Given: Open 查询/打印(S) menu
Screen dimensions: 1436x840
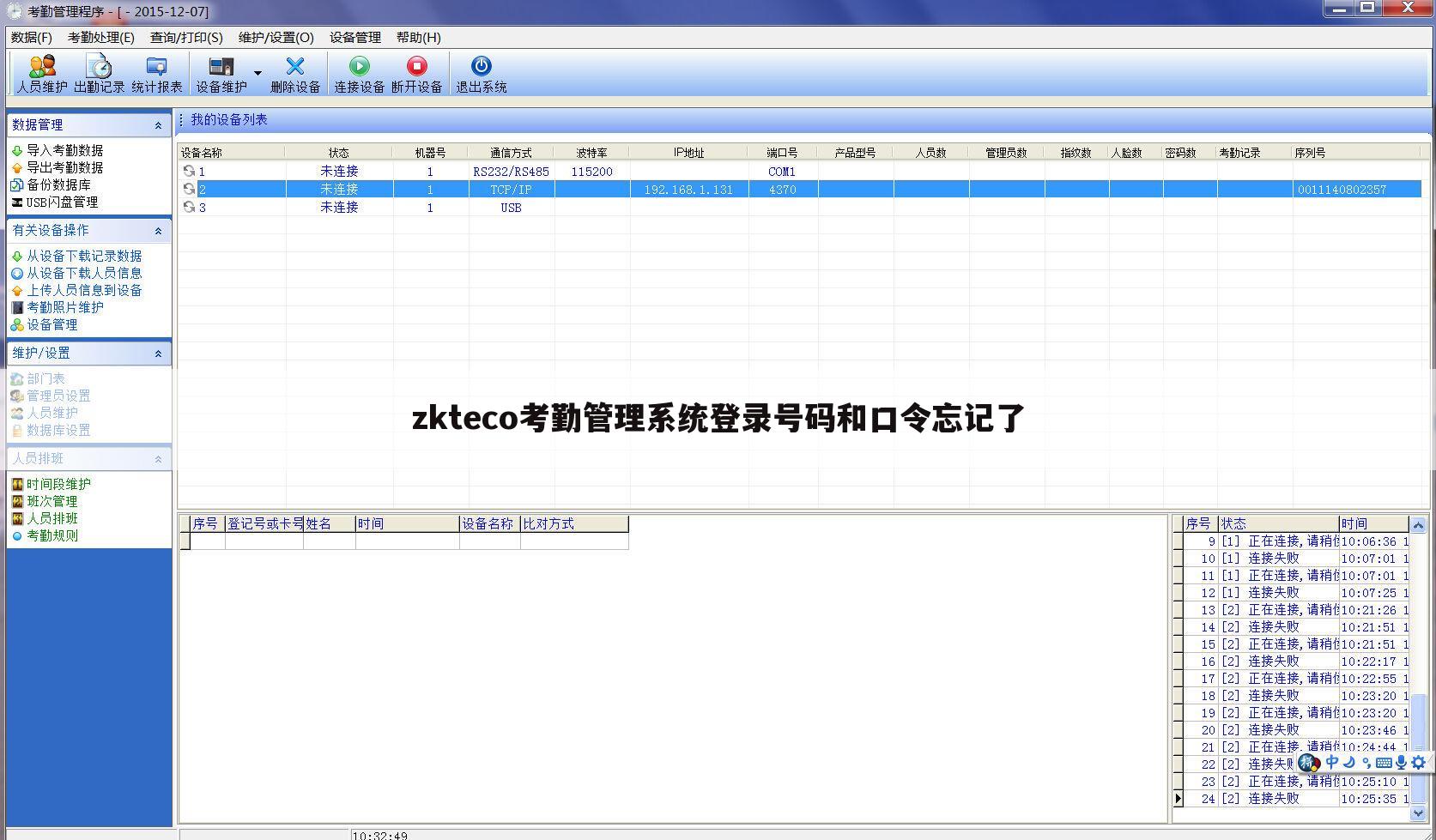Looking at the screenshot, I should point(186,38).
